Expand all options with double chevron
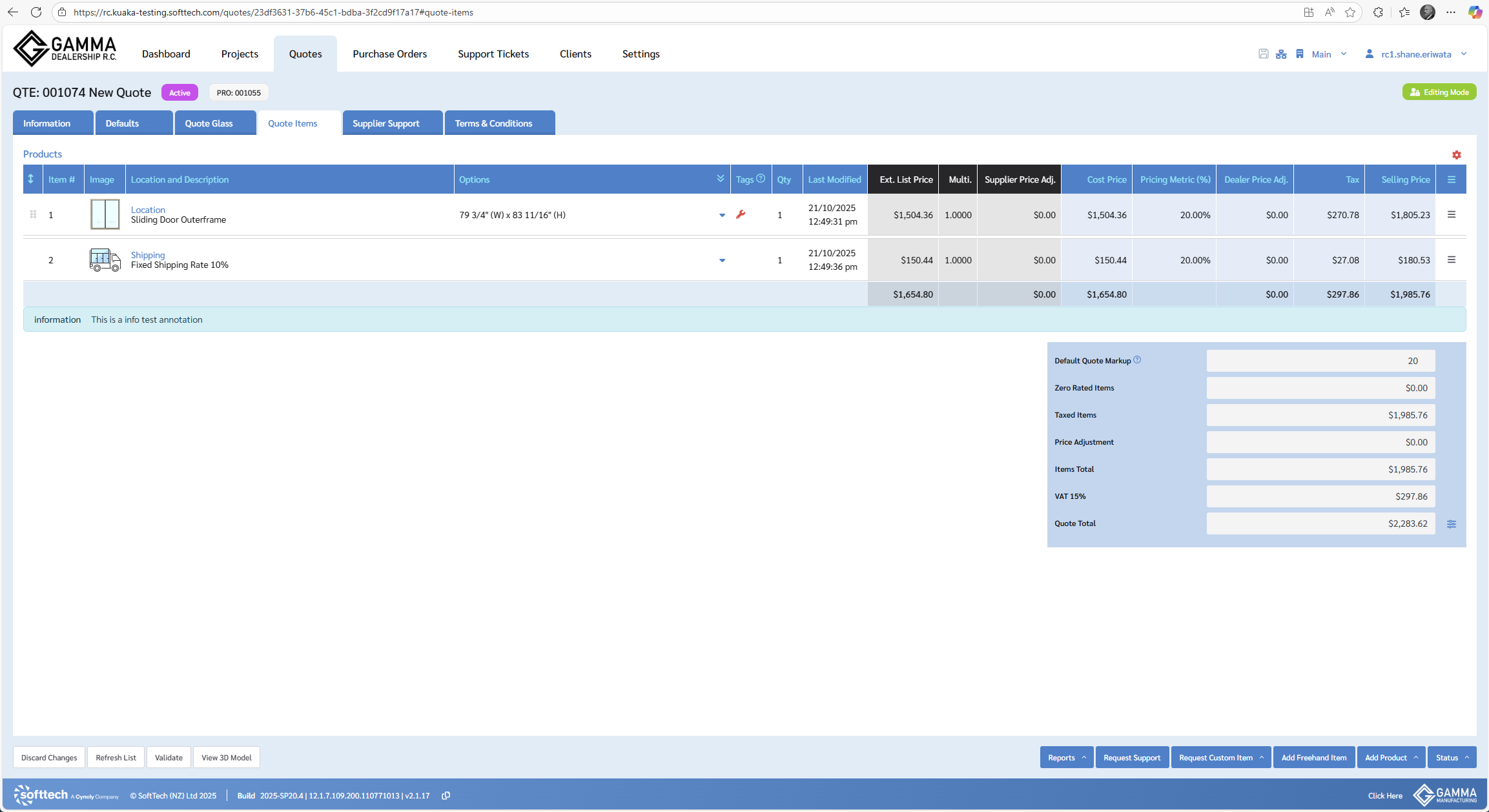This screenshot has height=812, width=1489. [720, 179]
